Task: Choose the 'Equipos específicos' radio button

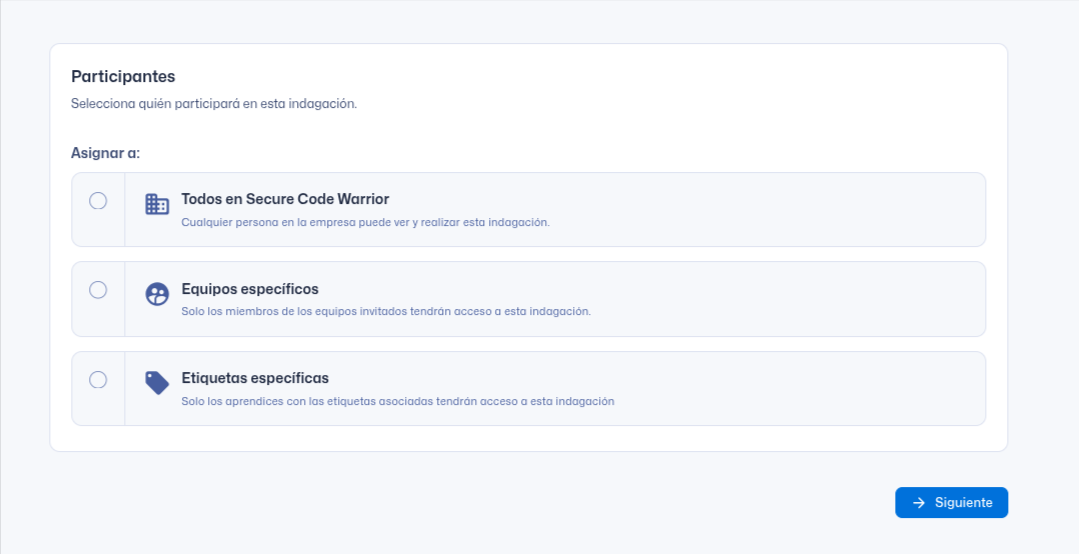Action: coord(98,290)
